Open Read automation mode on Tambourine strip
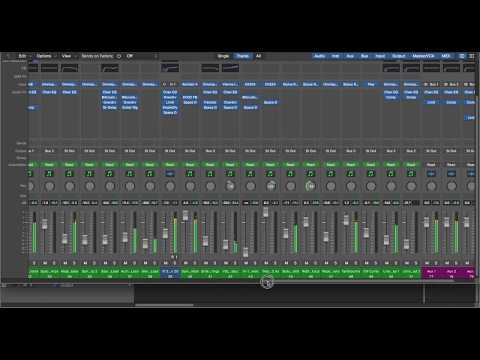Image resolution: width=480 pixels, height=360 pixels. tap(351, 165)
